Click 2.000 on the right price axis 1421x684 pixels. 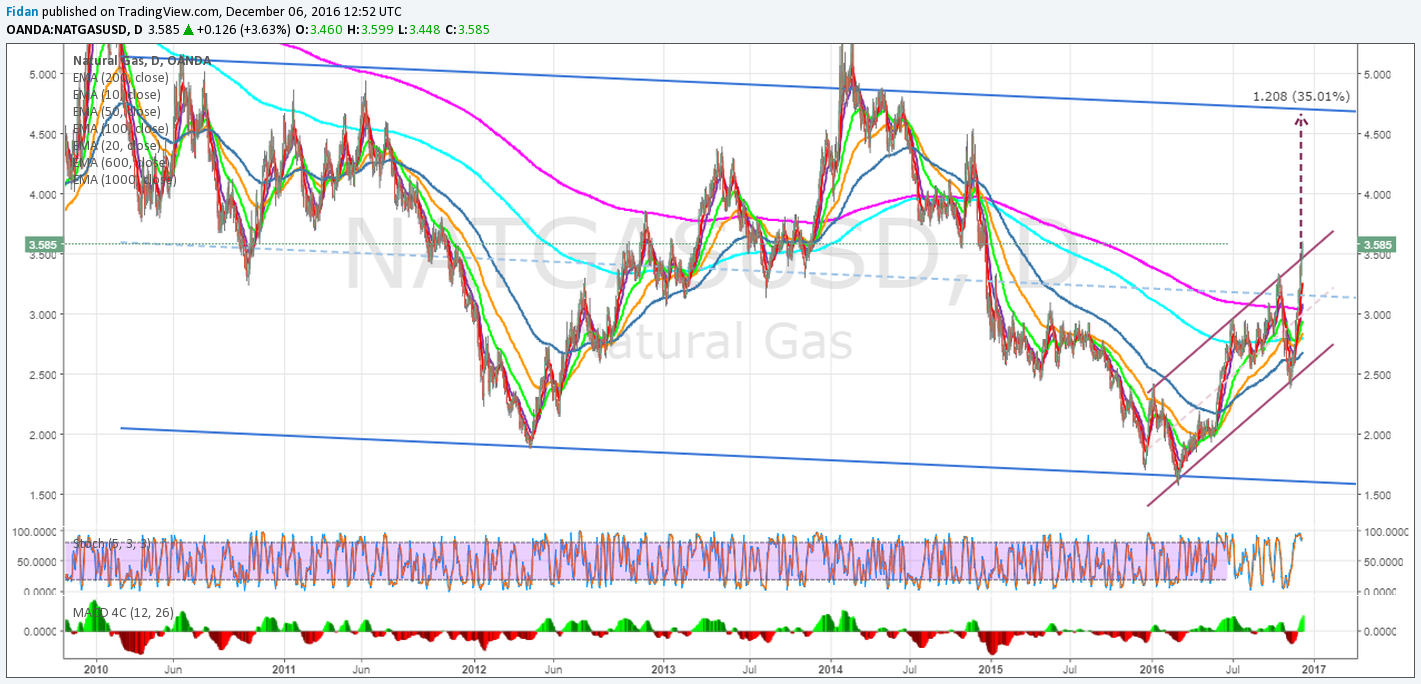click(x=1380, y=434)
